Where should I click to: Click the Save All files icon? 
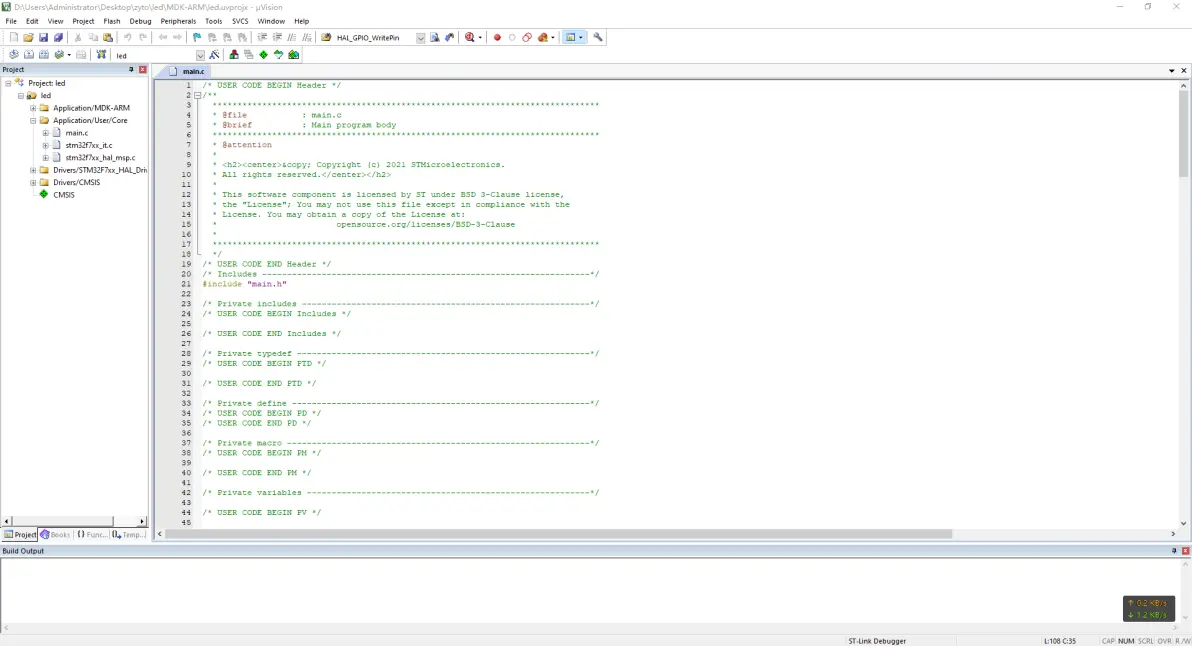point(58,38)
